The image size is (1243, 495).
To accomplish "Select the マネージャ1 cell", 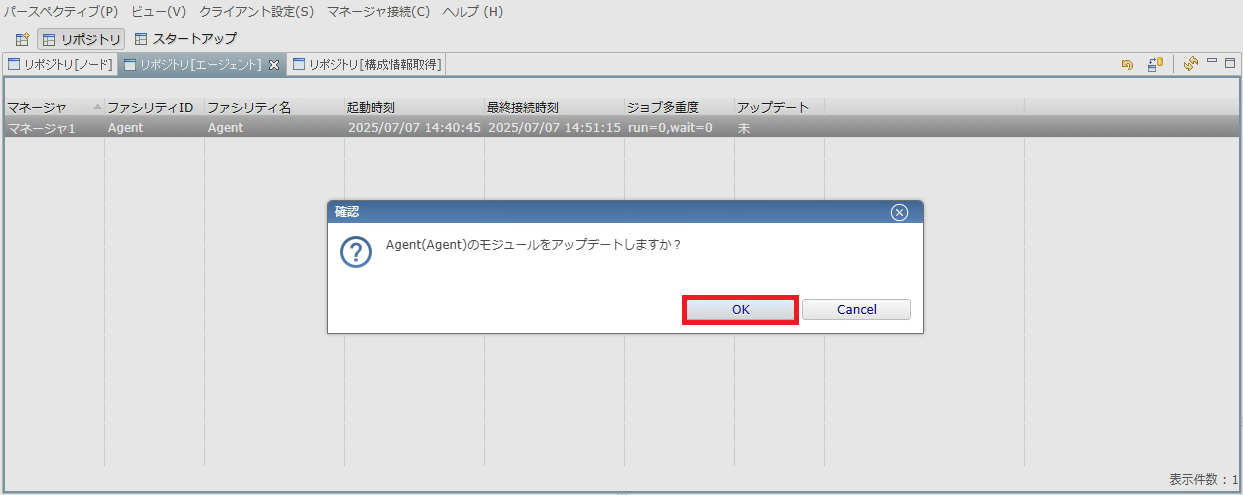I will pyautogui.click(x=54, y=128).
